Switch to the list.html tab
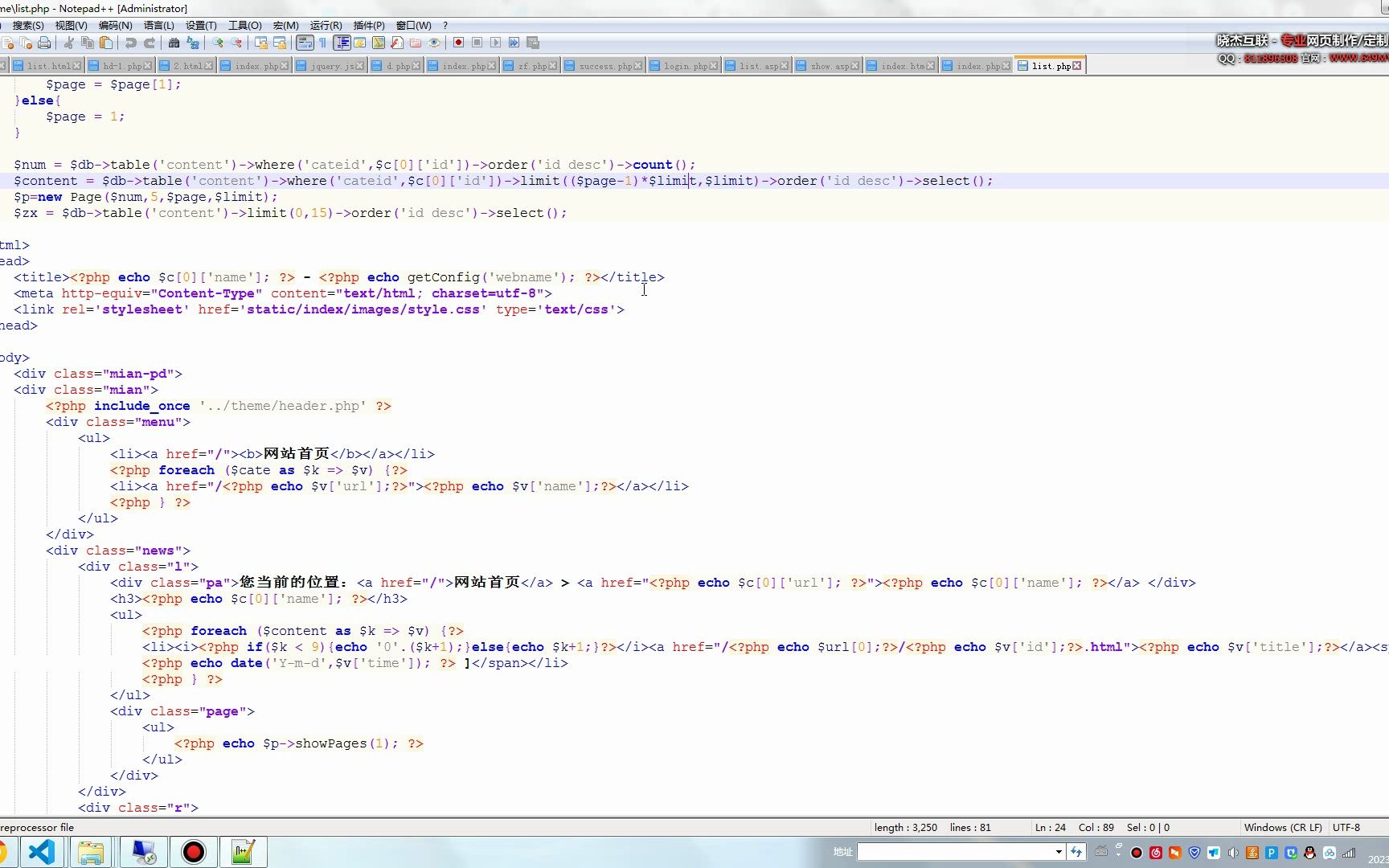1389x868 pixels. [x=46, y=66]
